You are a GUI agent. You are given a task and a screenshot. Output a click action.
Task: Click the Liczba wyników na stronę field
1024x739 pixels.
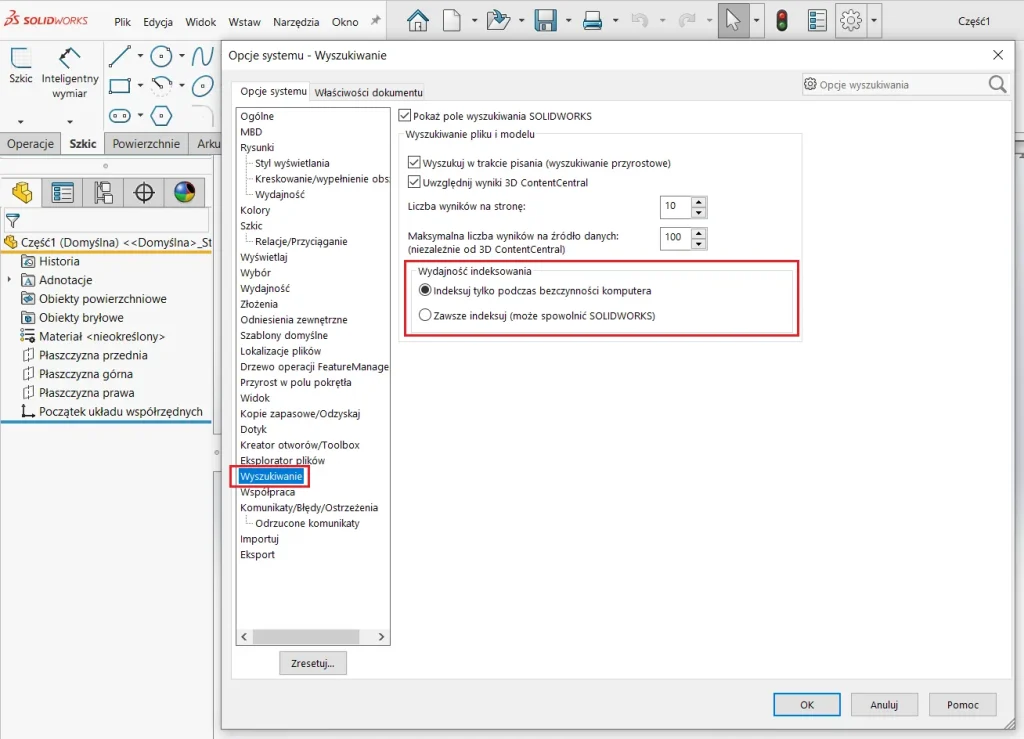coord(676,206)
